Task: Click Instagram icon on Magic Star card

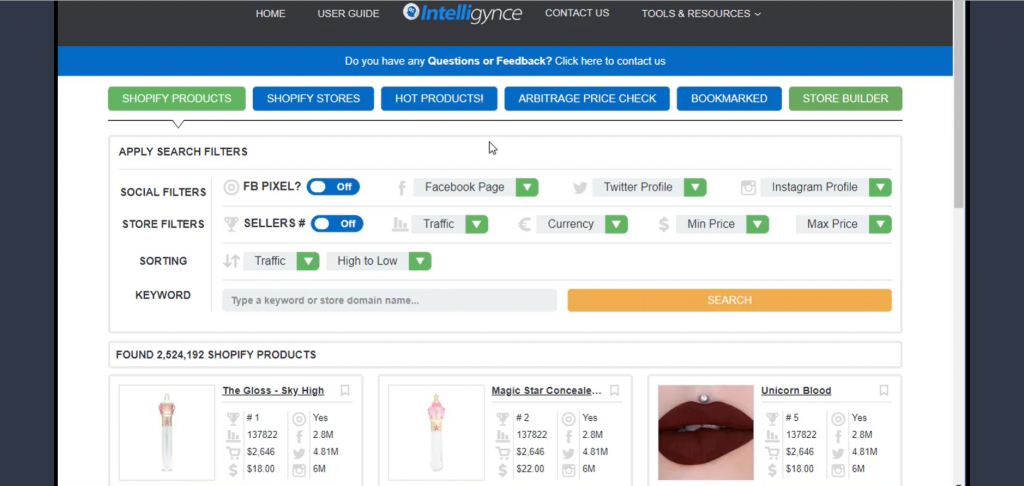Action: pyautogui.click(x=568, y=469)
